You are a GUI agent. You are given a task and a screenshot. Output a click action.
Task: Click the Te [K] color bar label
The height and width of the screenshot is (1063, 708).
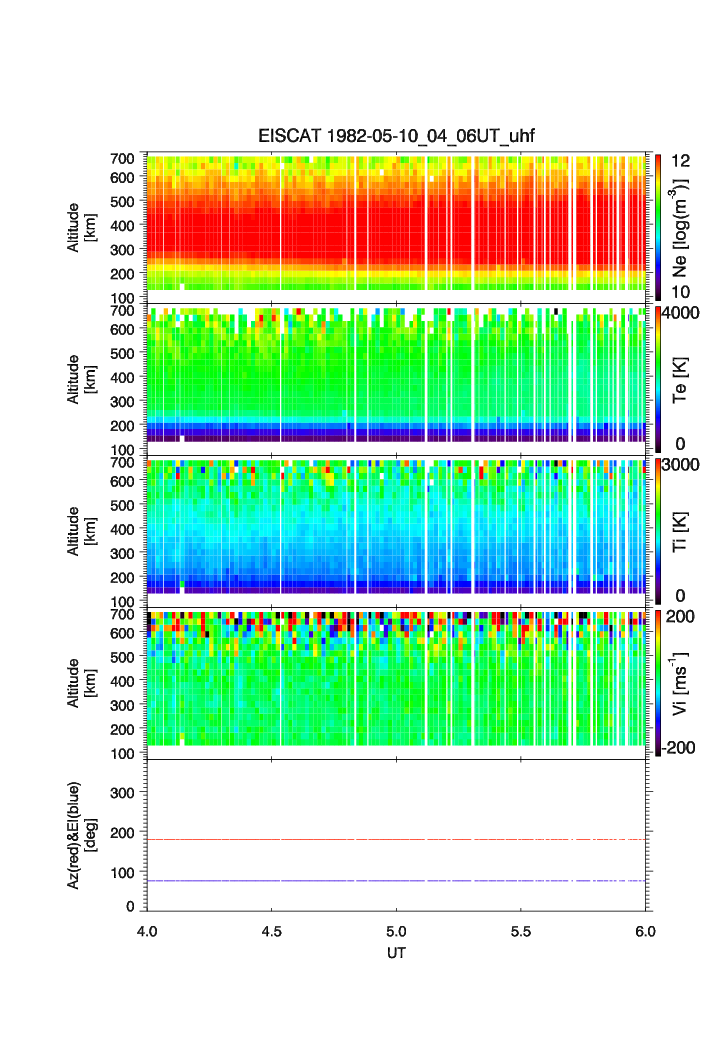click(680, 380)
